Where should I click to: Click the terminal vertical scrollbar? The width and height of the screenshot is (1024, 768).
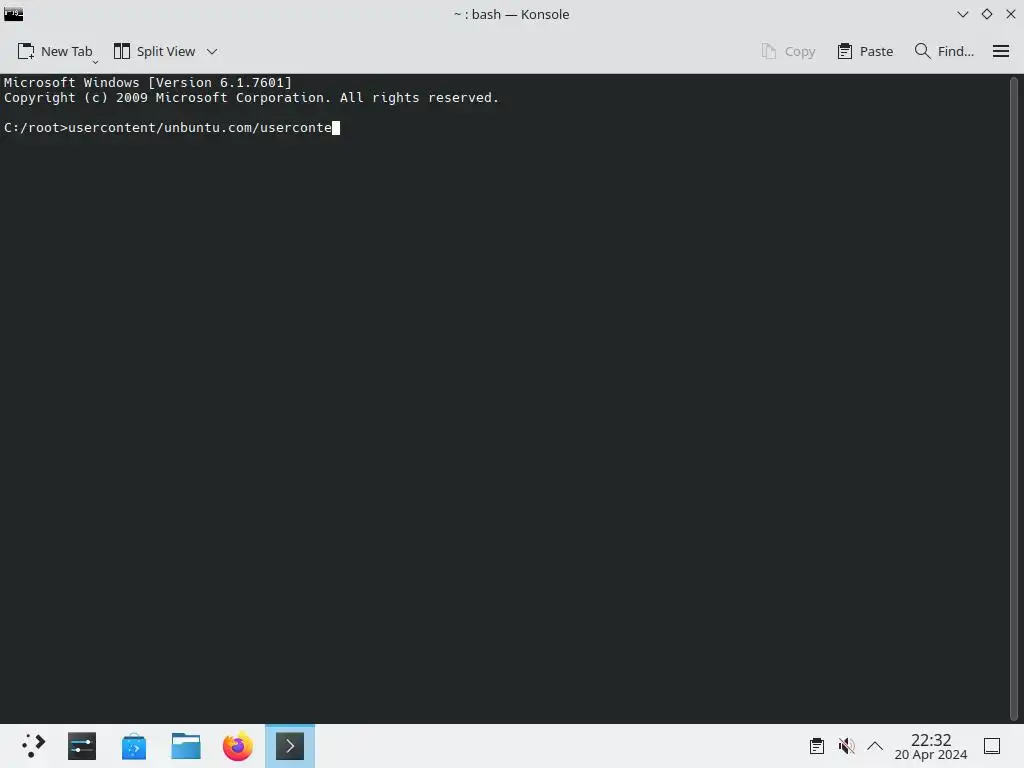(1014, 398)
